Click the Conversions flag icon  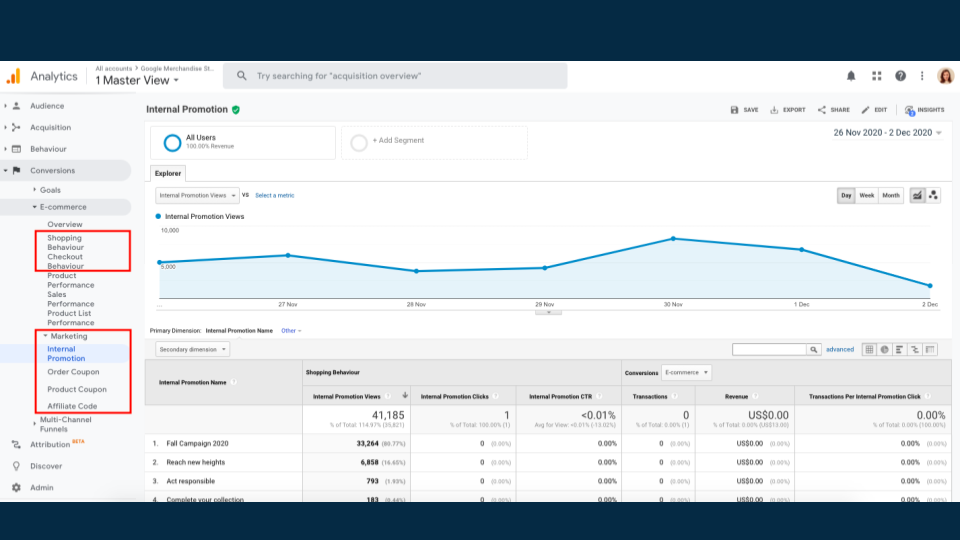17,170
